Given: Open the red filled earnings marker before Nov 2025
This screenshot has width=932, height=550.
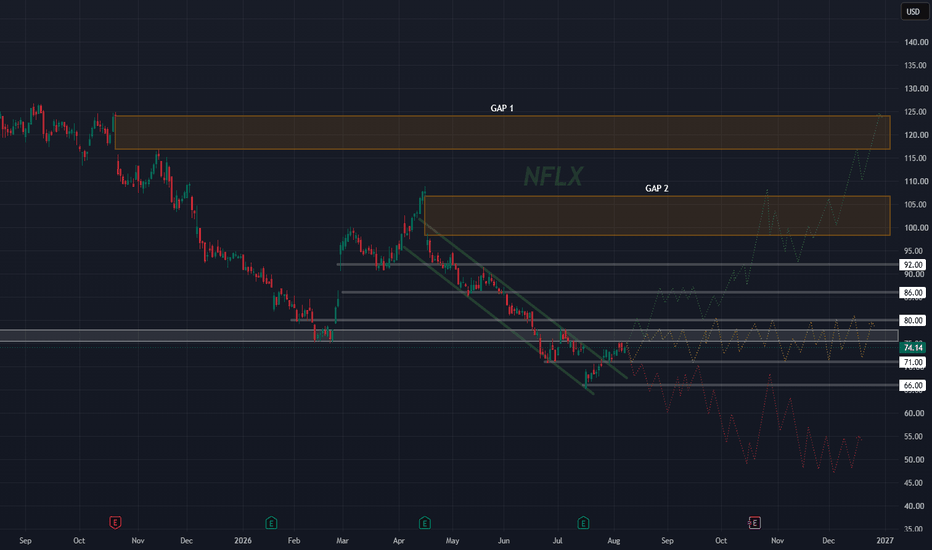Looking at the screenshot, I should (x=115, y=523).
